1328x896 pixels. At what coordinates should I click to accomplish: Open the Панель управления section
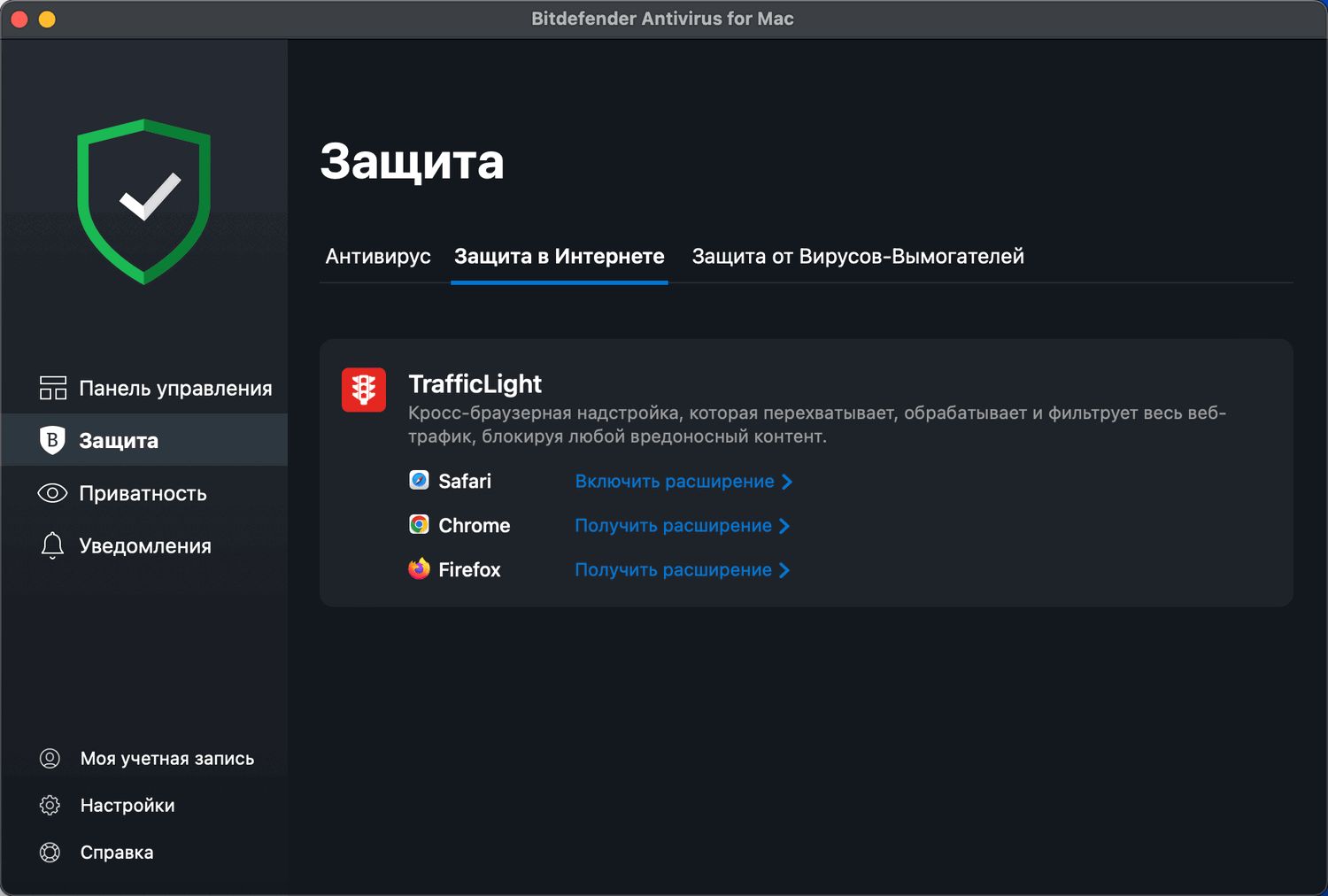coord(144,388)
